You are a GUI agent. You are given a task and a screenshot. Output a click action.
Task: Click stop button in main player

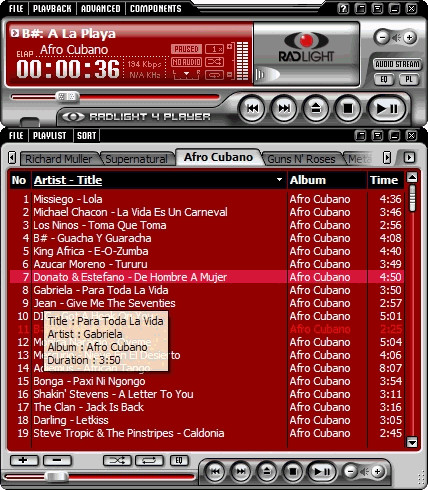coord(348,108)
